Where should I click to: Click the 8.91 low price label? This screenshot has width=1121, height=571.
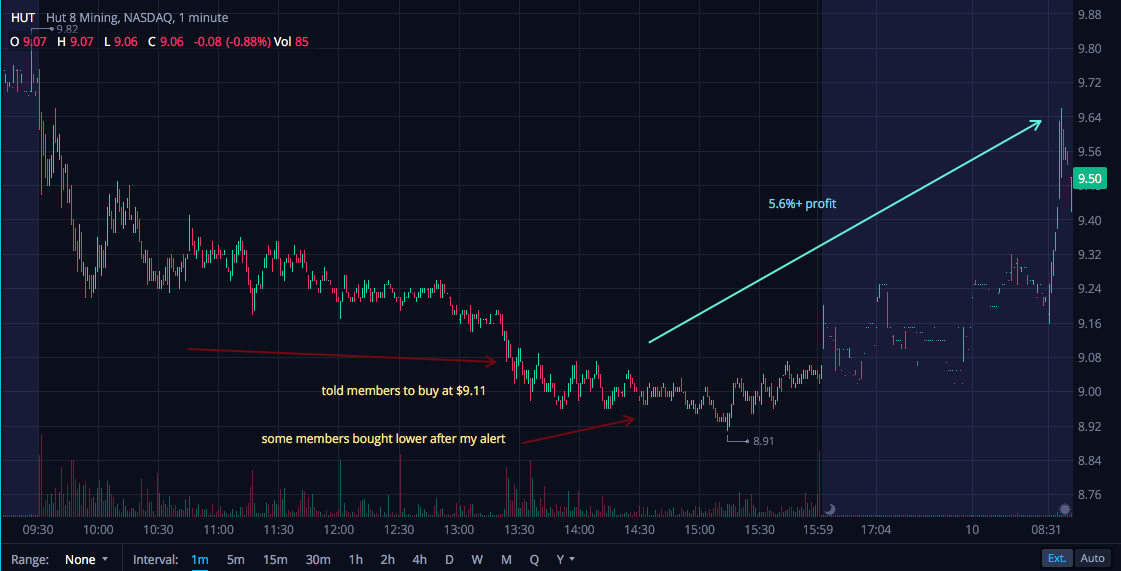pos(764,441)
